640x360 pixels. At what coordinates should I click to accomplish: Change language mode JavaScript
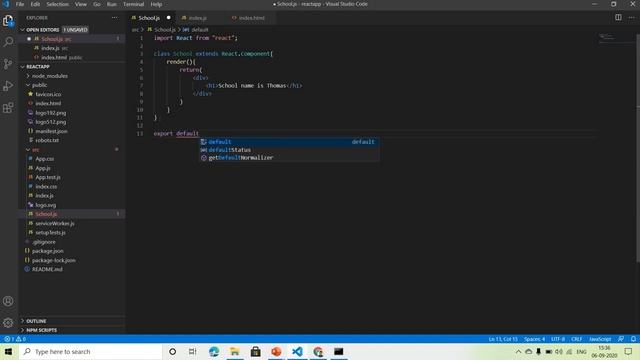(x=600, y=339)
